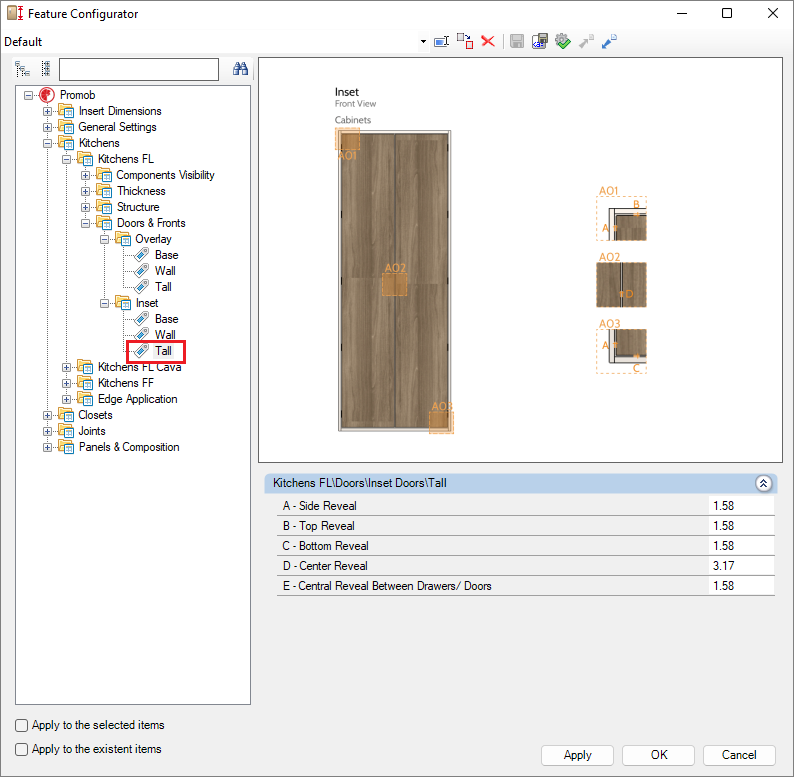Image resolution: width=794 pixels, height=777 pixels.
Task: Click the duplicate configuration icon in toolbar
Action: pyautogui.click(x=465, y=41)
